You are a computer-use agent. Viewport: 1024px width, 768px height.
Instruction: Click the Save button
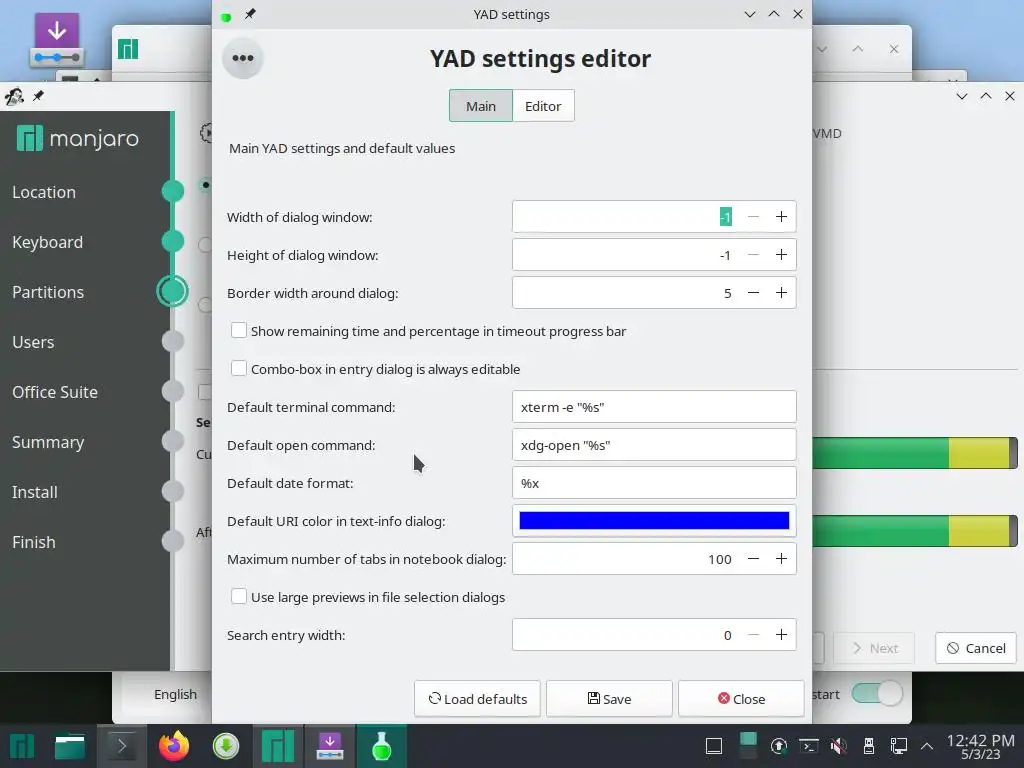click(609, 699)
